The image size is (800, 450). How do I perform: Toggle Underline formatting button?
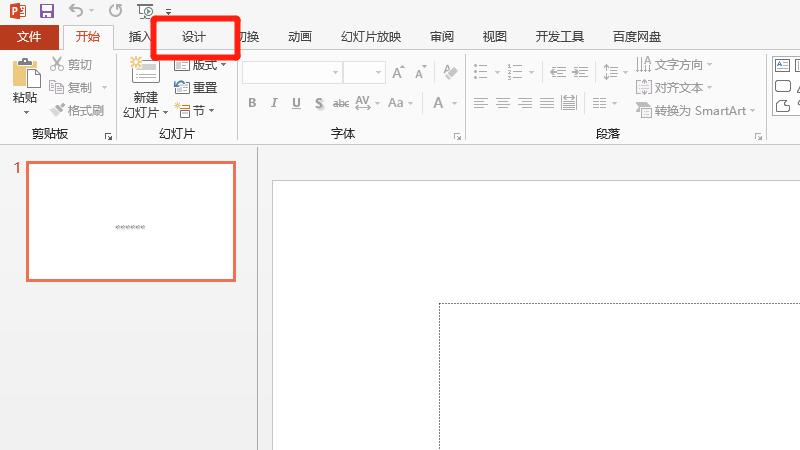(296, 103)
